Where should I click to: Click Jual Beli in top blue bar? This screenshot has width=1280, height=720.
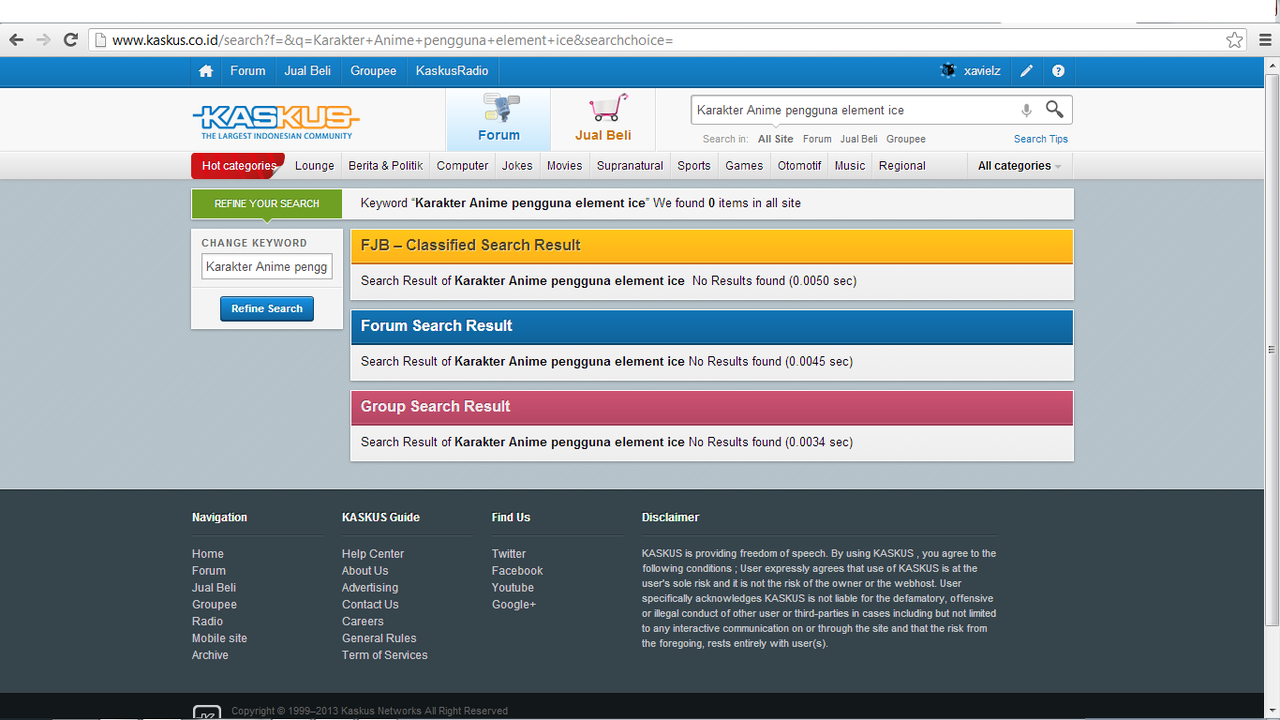click(308, 71)
